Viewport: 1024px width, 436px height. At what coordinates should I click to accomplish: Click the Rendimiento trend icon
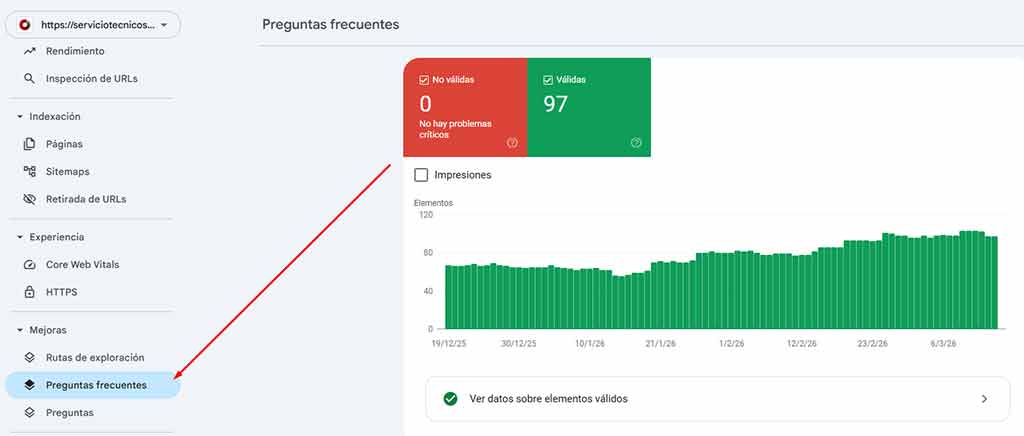pos(29,51)
